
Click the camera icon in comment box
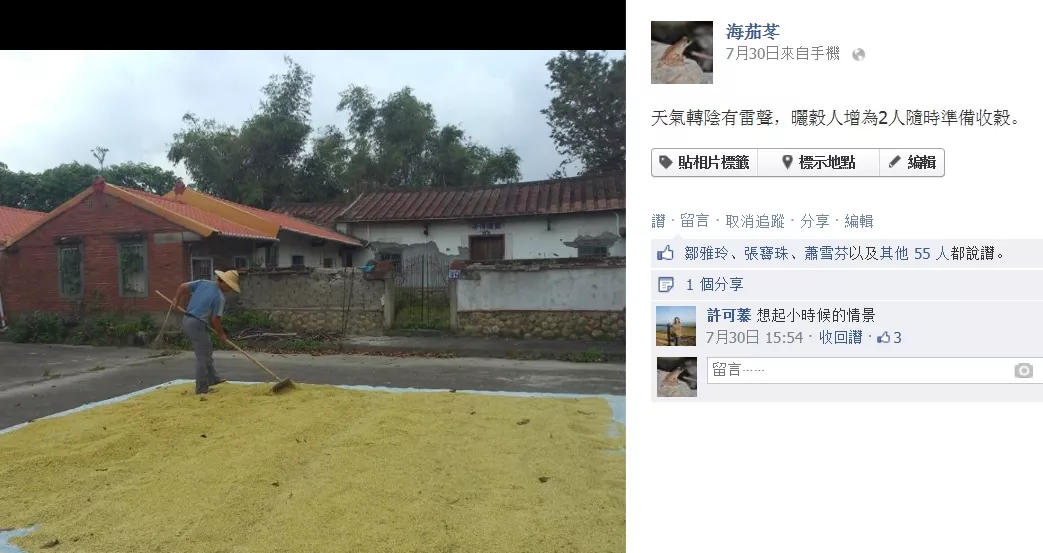(1023, 371)
